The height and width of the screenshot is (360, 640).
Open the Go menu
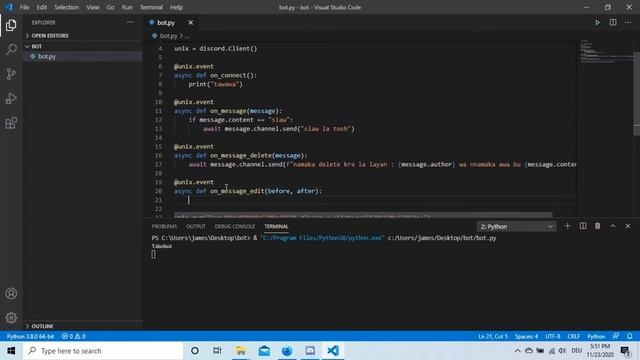[111, 7]
